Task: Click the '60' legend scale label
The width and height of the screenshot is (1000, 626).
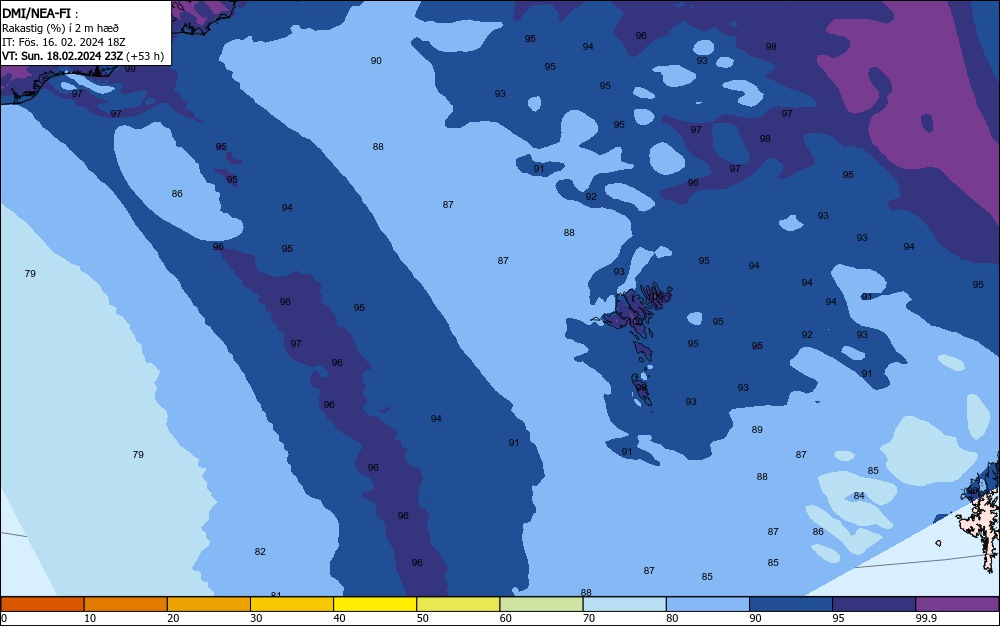Action: (505, 618)
